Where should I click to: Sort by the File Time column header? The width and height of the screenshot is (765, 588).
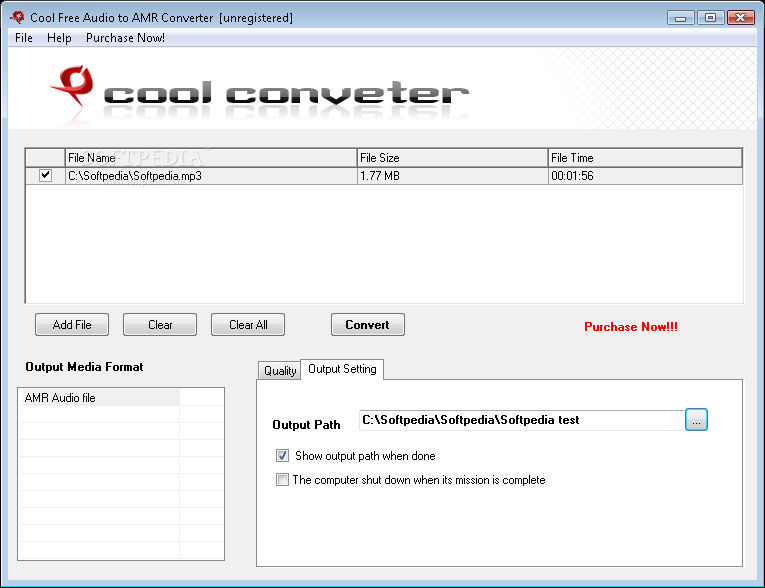click(x=645, y=158)
